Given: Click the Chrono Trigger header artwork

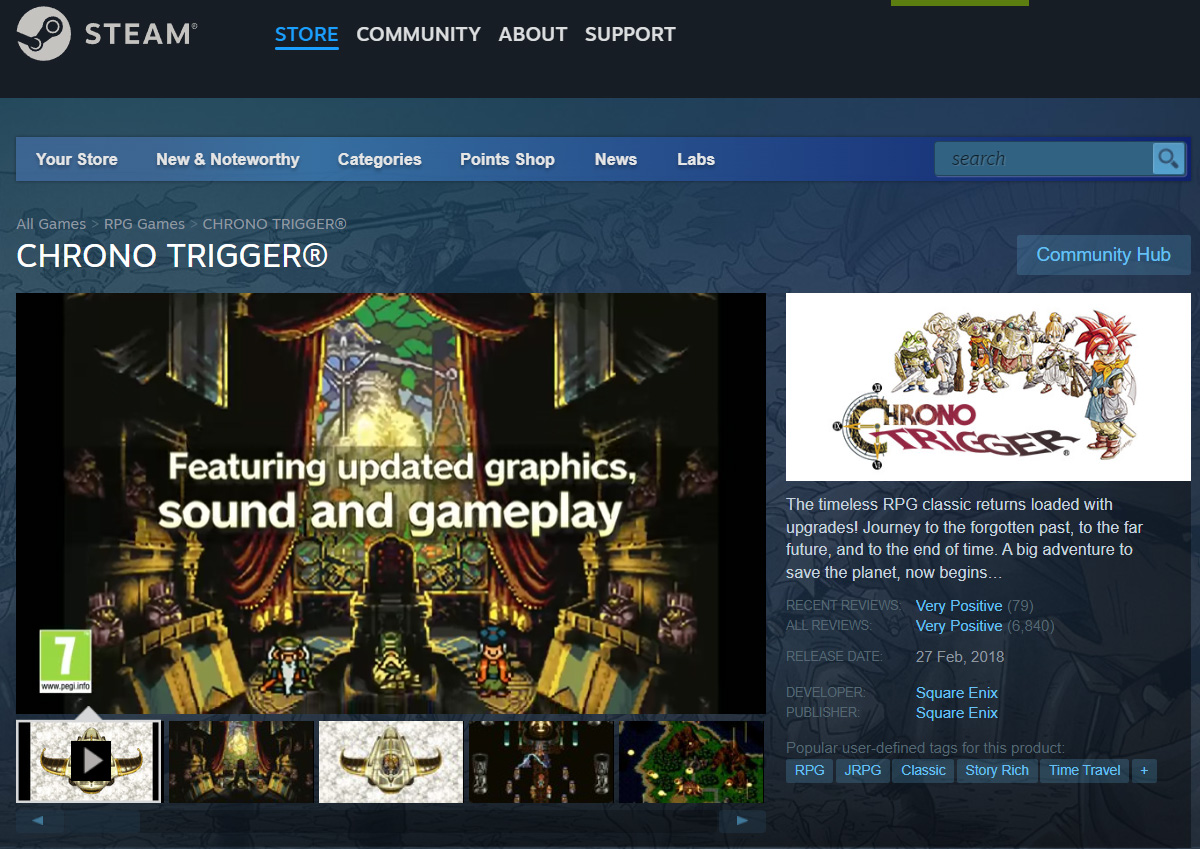Looking at the screenshot, I should tap(988, 387).
